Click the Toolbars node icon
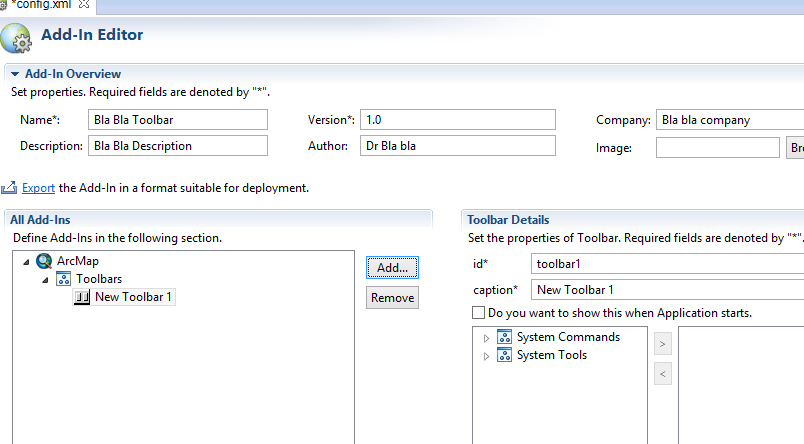Viewport: 804px width, 444px height. coord(64,279)
